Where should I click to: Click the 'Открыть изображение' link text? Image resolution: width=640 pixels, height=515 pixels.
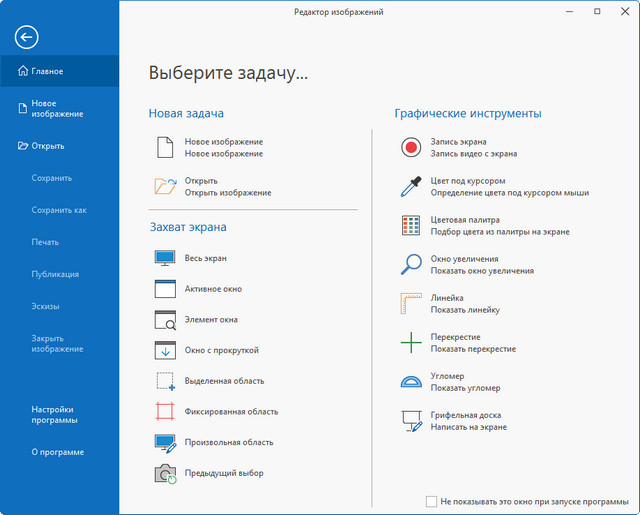[228, 193]
